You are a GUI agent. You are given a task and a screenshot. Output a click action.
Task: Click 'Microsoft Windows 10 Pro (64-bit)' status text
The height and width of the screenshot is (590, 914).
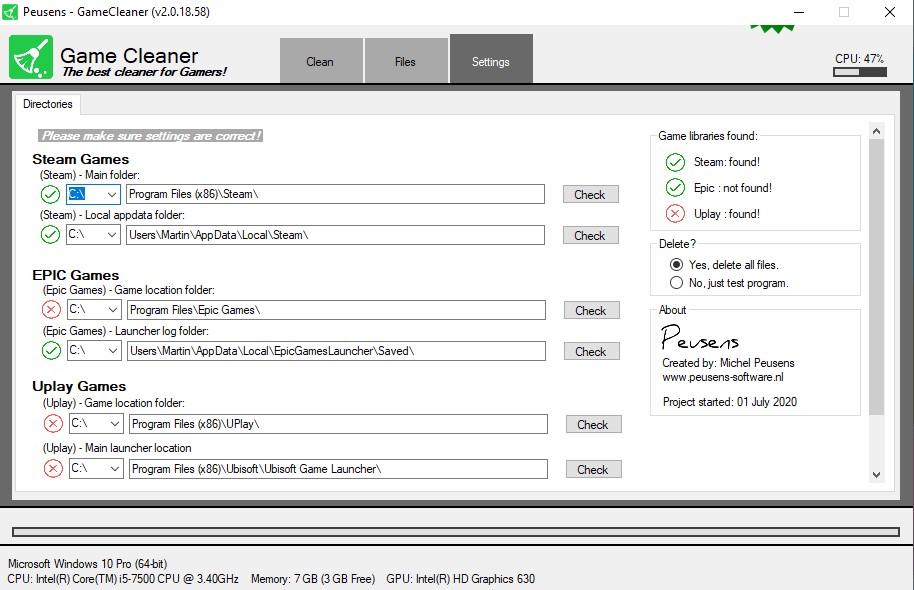87,564
